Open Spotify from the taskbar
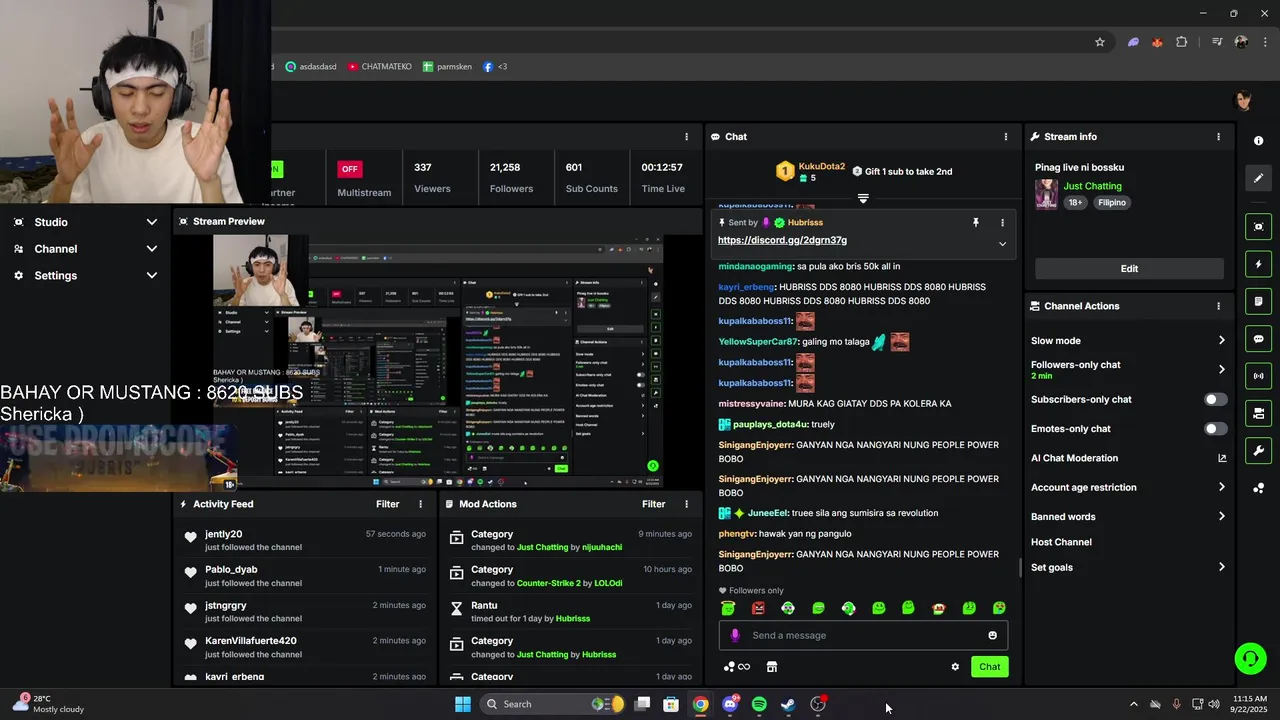 (x=759, y=704)
